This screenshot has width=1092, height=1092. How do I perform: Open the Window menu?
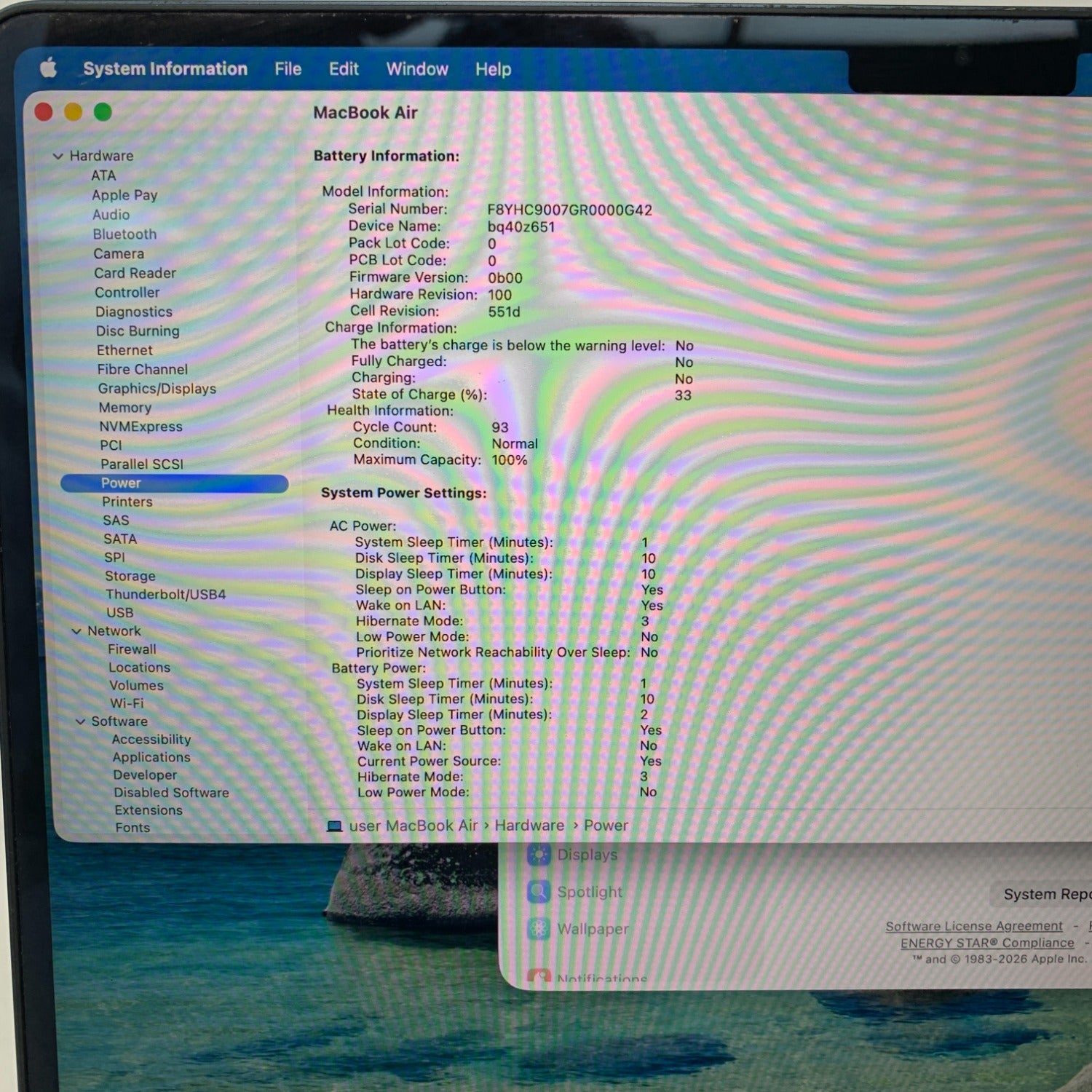(417, 69)
